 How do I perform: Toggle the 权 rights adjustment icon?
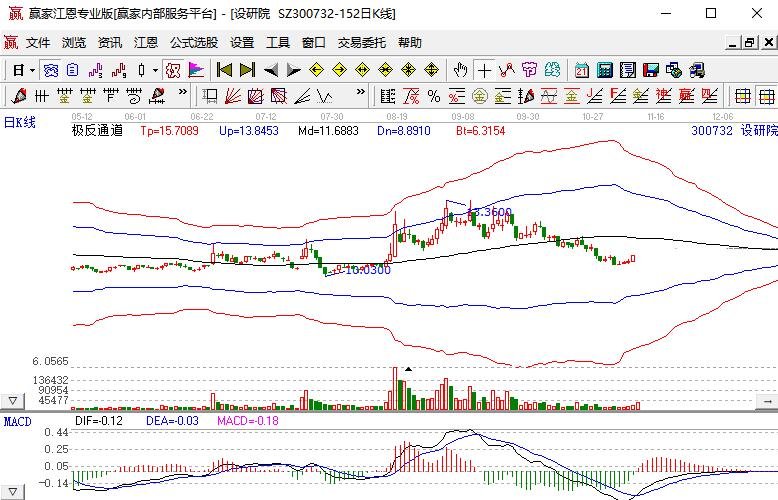pyautogui.click(x=173, y=70)
